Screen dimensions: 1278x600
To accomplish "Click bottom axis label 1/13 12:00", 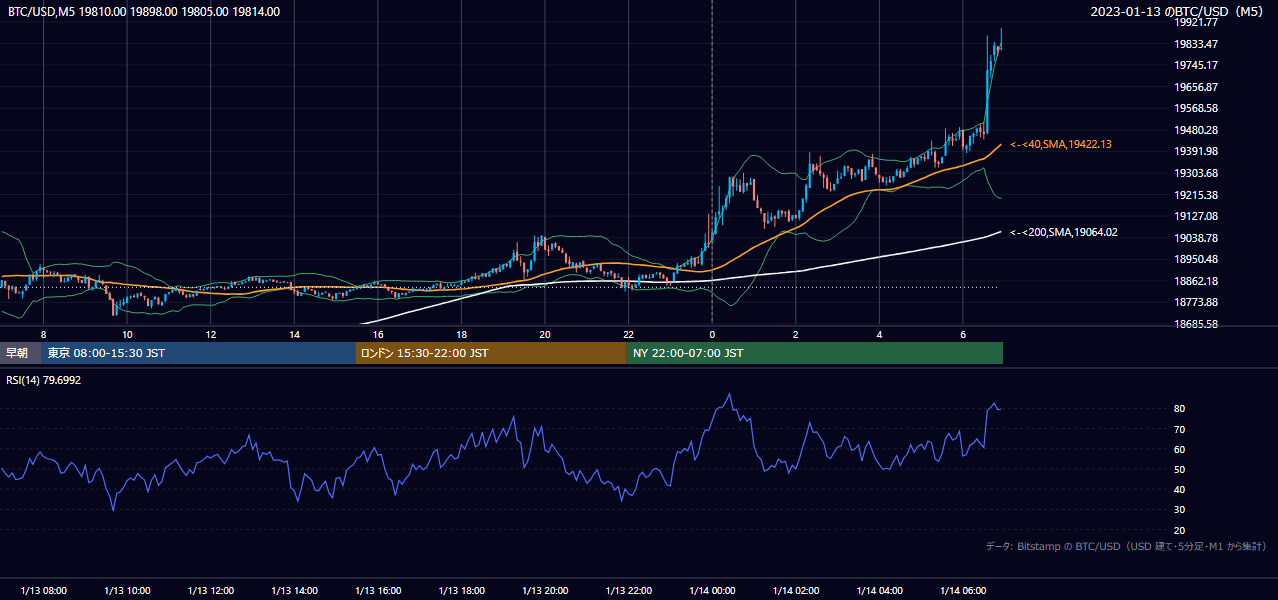I will tap(211, 590).
